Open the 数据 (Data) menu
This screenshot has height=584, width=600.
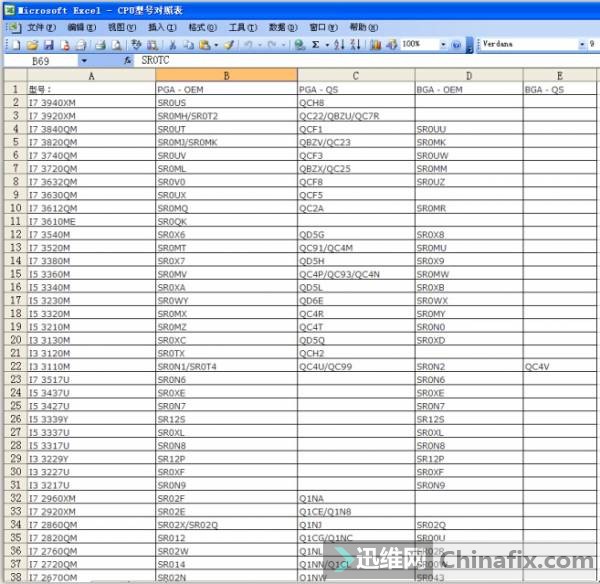point(283,28)
